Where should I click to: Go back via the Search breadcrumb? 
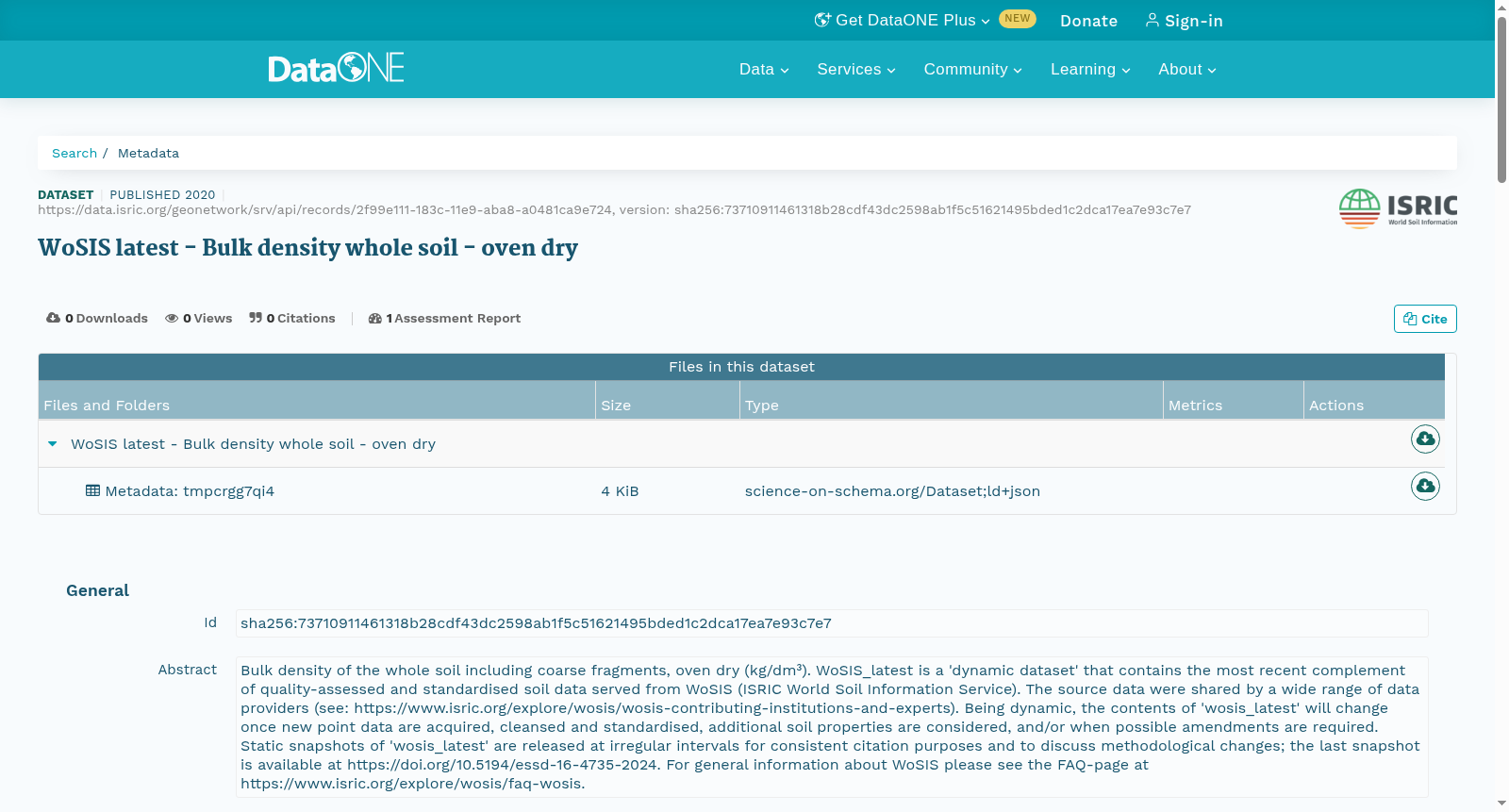[75, 153]
